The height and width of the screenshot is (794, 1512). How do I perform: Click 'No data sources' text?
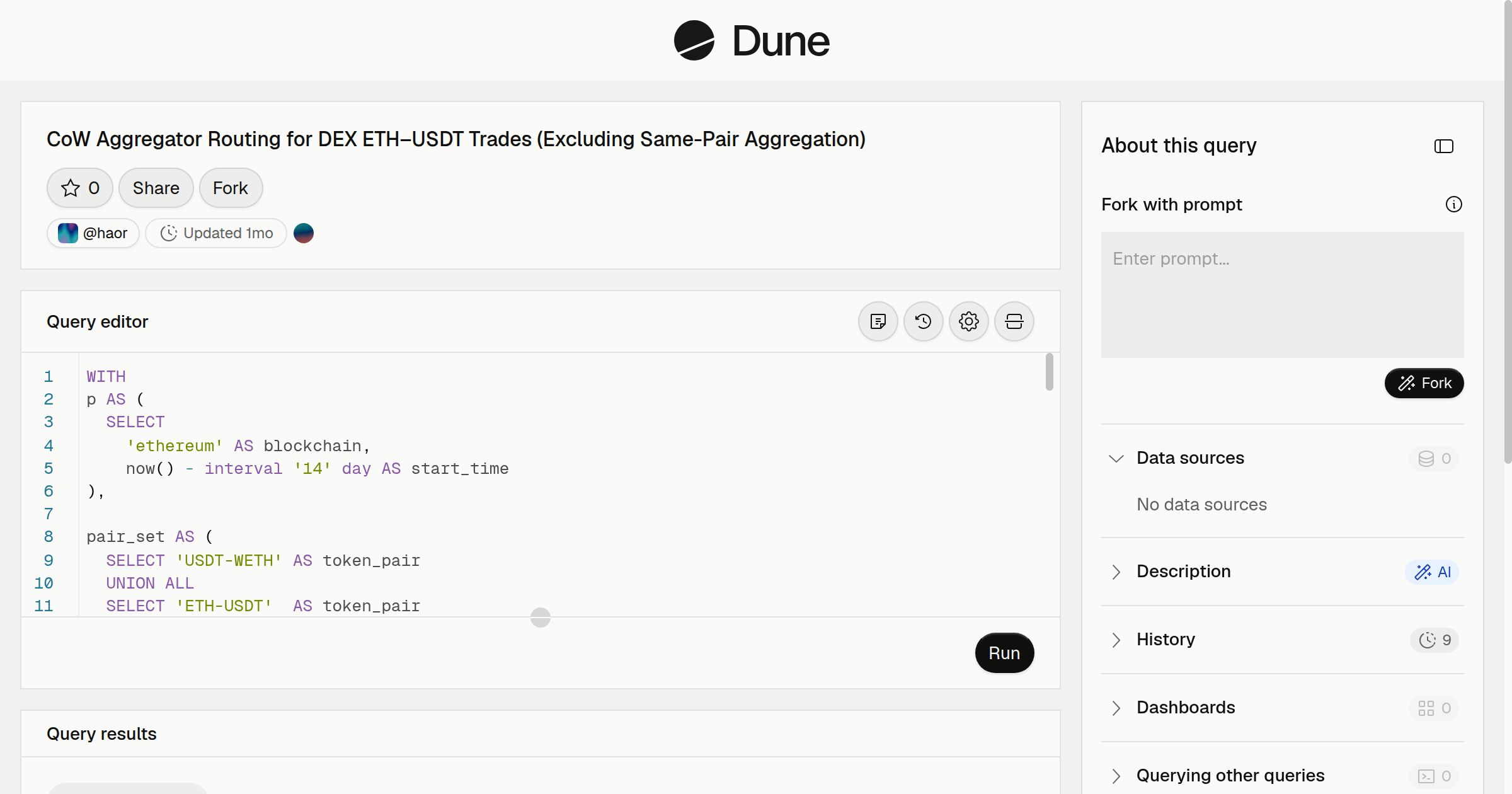pos(1201,504)
